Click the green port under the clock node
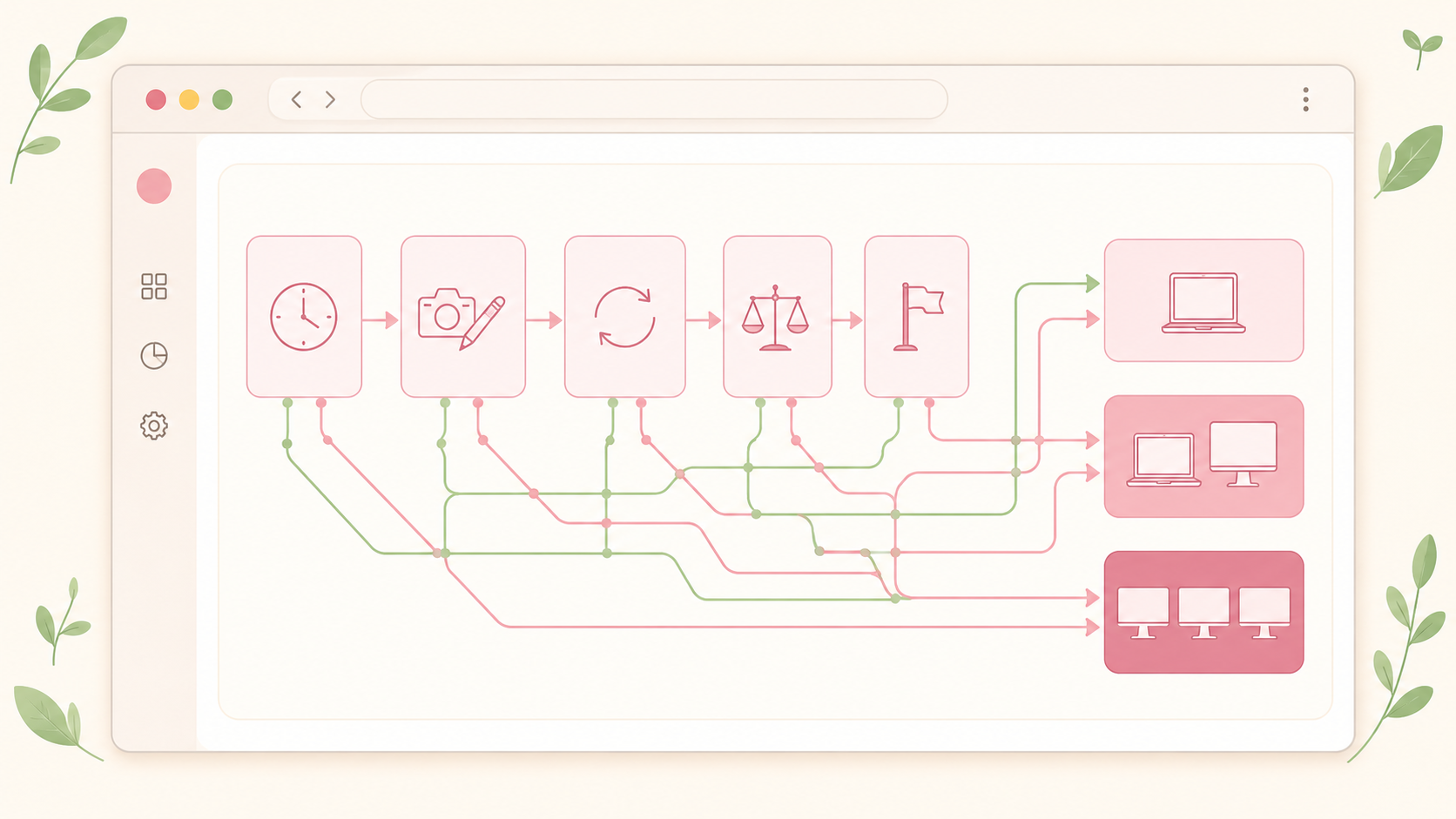The height and width of the screenshot is (819, 1456). click(x=287, y=403)
